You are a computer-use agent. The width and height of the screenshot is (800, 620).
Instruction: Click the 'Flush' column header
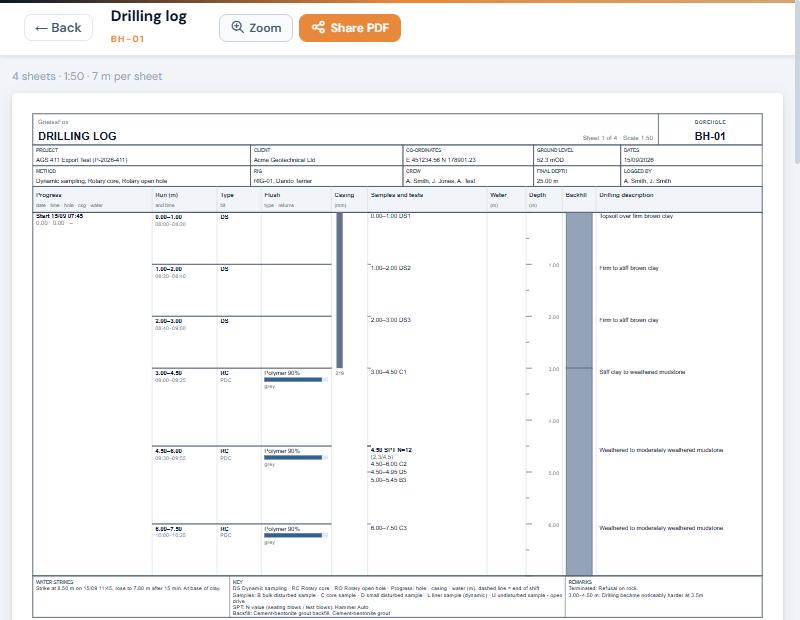tap(272, 195)
